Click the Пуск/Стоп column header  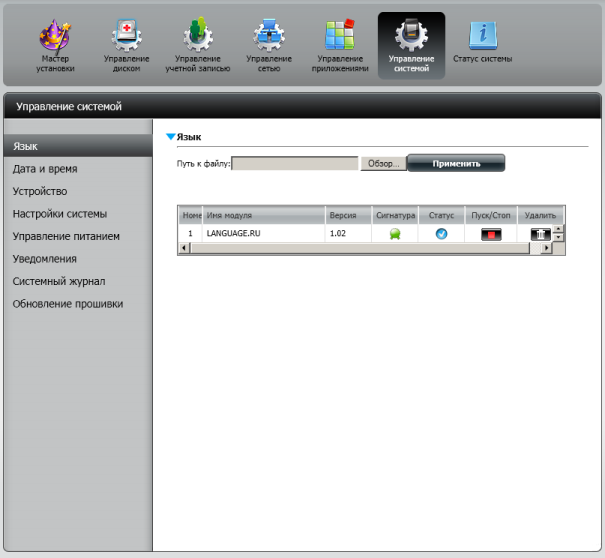point(491,215)
